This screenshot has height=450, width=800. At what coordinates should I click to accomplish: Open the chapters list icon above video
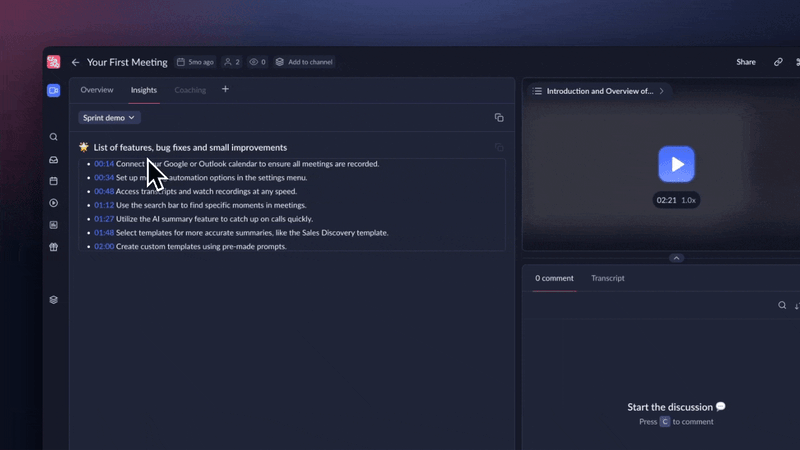pyautogui.click(x=537, y=91)
